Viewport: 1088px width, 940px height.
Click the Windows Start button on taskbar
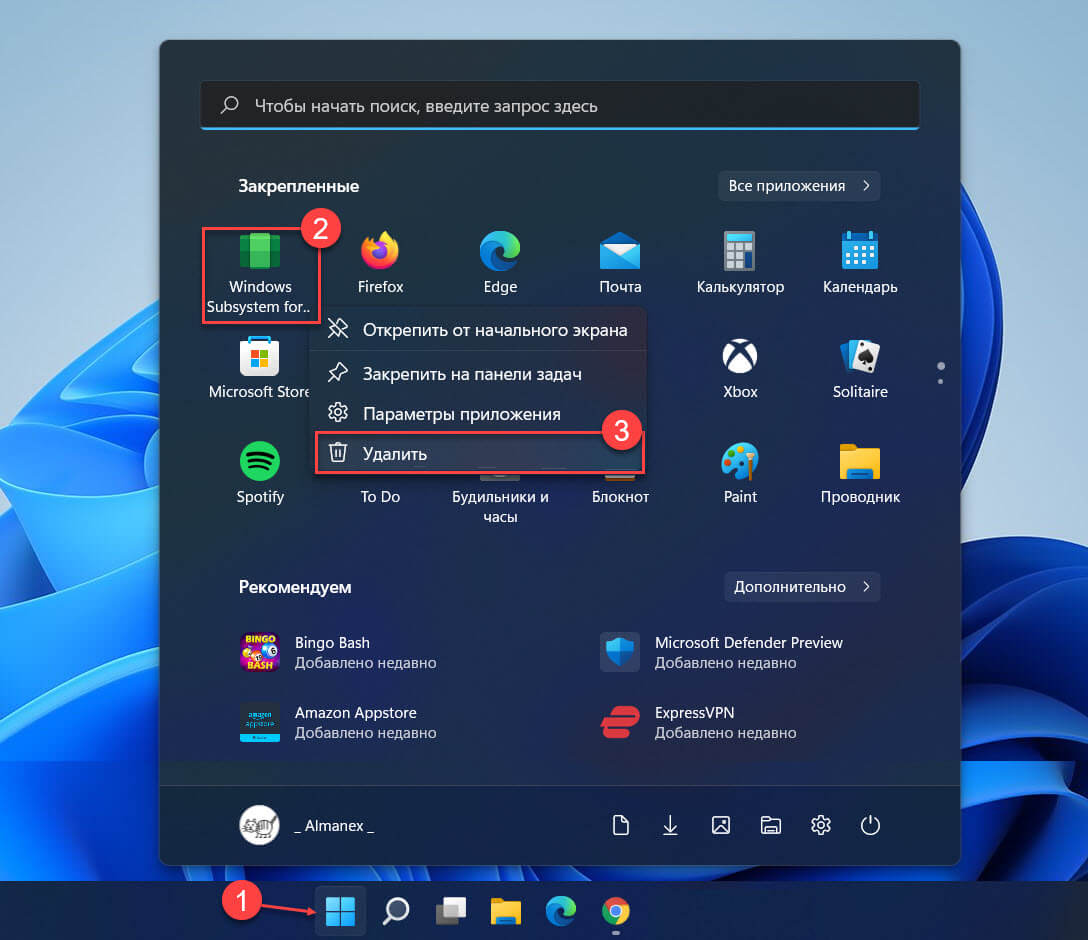tap(340, 911)
